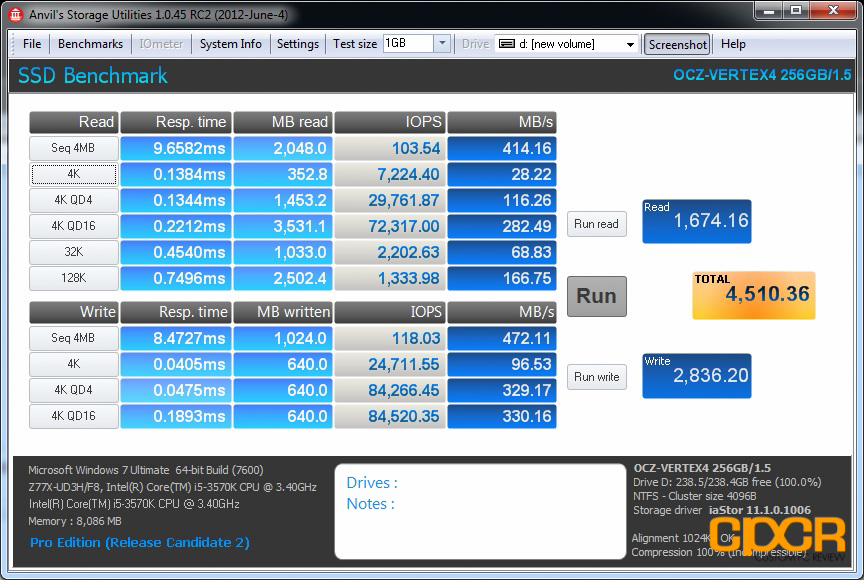
Task: Click the Memory : 8,086 MB text
Action: pyautogui.click(x=75, y=521)
